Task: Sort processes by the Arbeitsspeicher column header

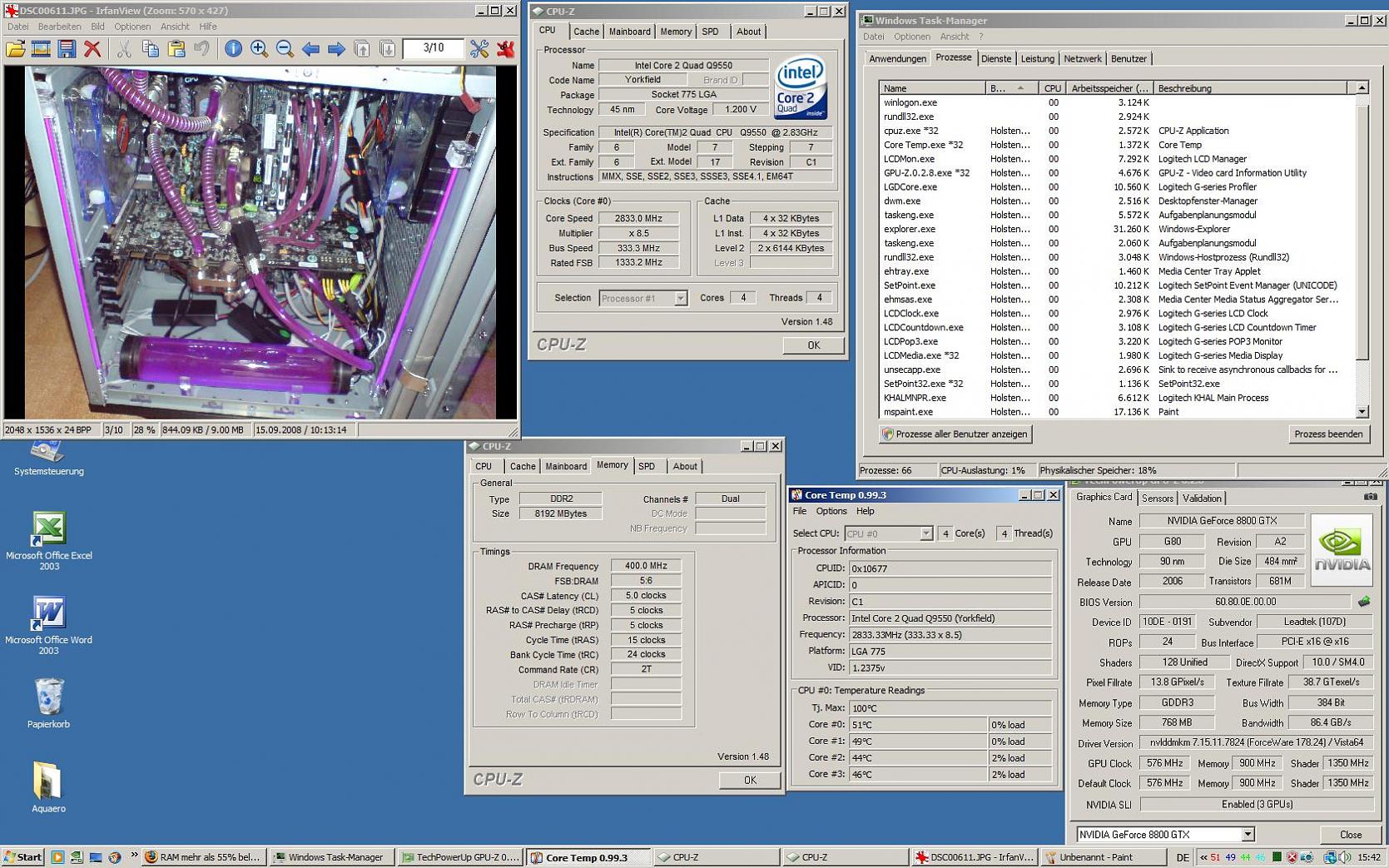Action: [1109, 87]
